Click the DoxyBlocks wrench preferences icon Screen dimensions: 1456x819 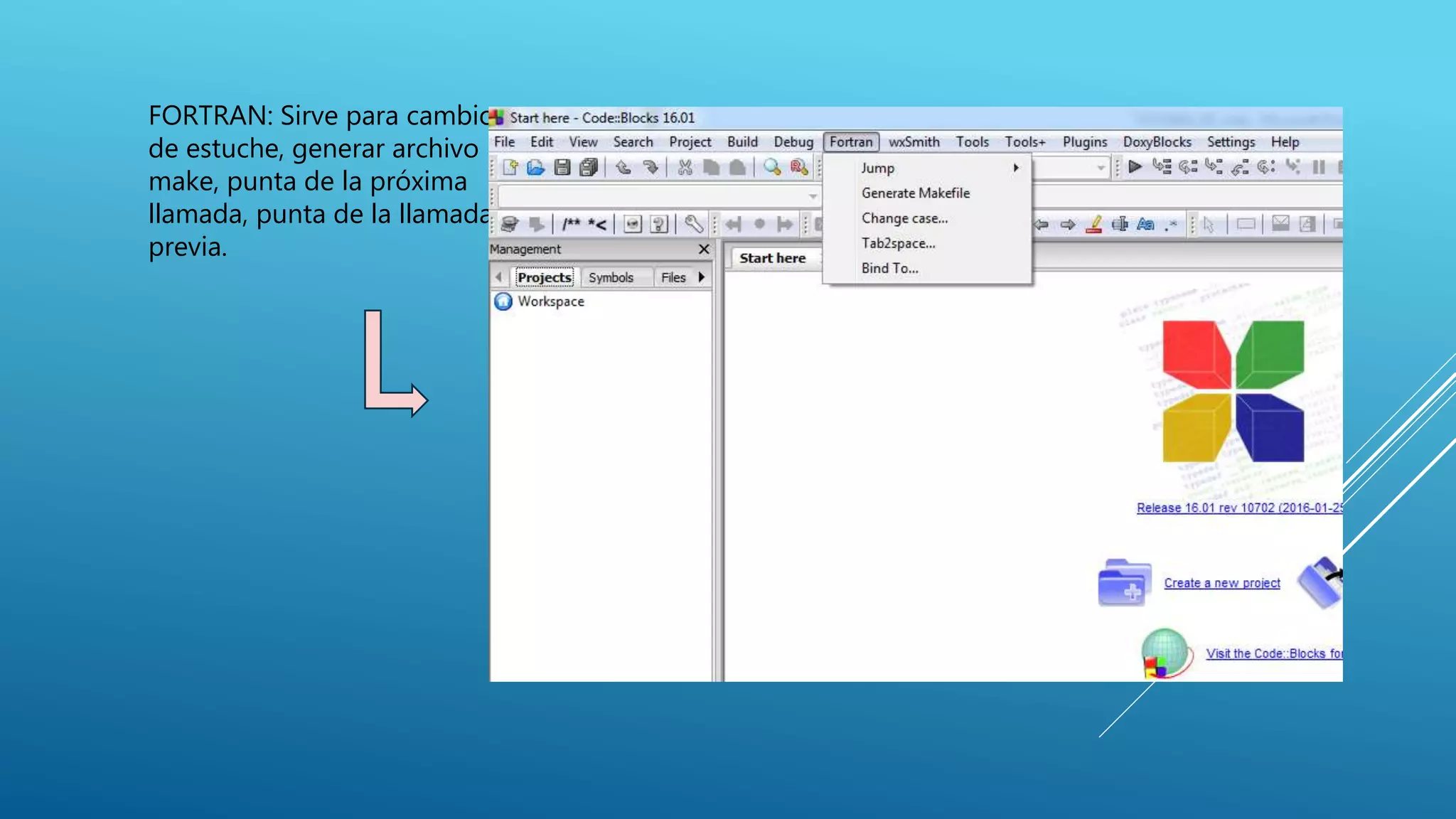point(694,225)
